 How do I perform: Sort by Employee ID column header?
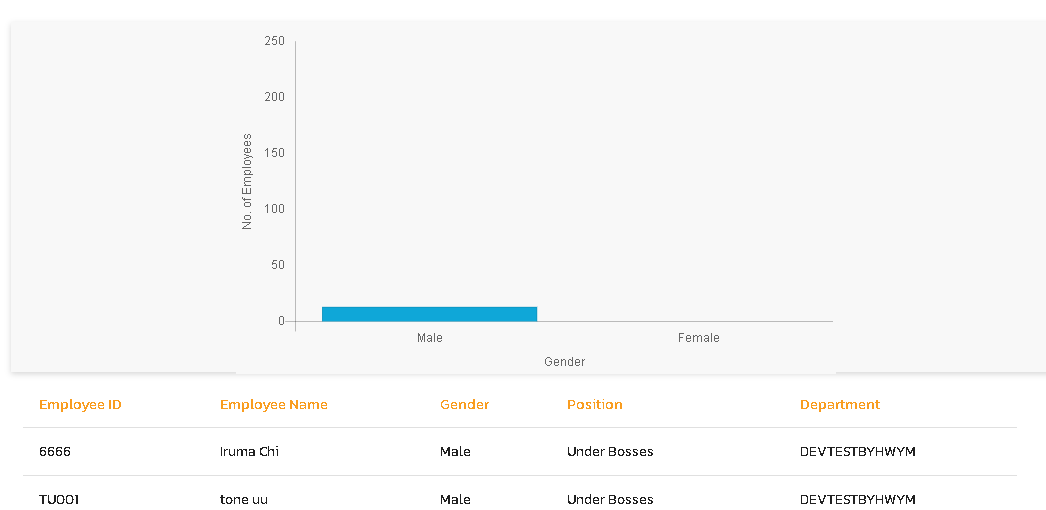tap(80, 405)
